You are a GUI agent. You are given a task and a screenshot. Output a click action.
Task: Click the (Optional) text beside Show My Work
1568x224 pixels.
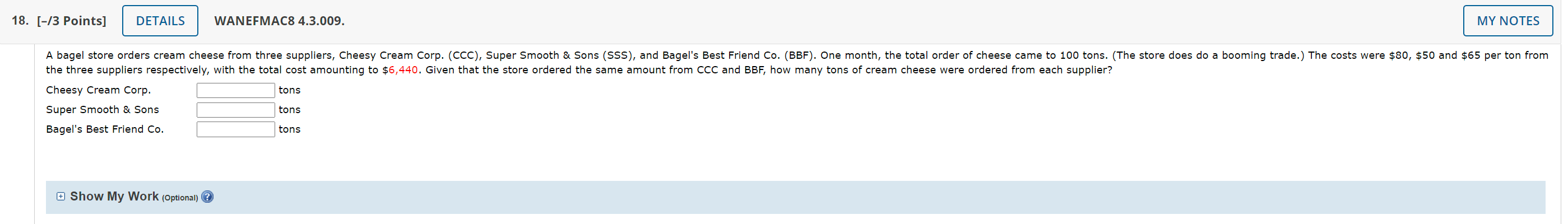tap(179, 198)
